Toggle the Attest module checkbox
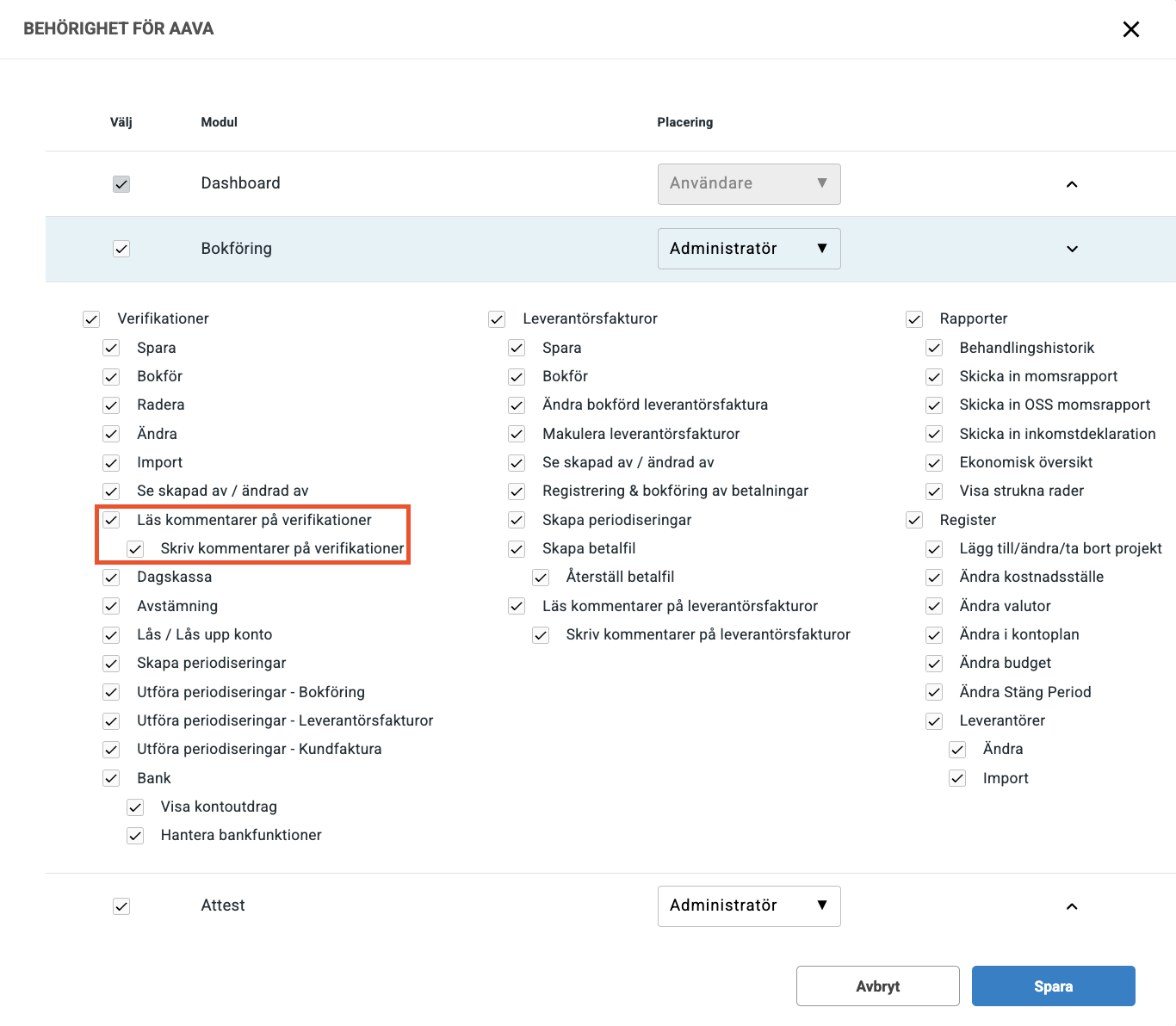The width and height of the screenshot is (1176, 1026). (x=121, y=906)
